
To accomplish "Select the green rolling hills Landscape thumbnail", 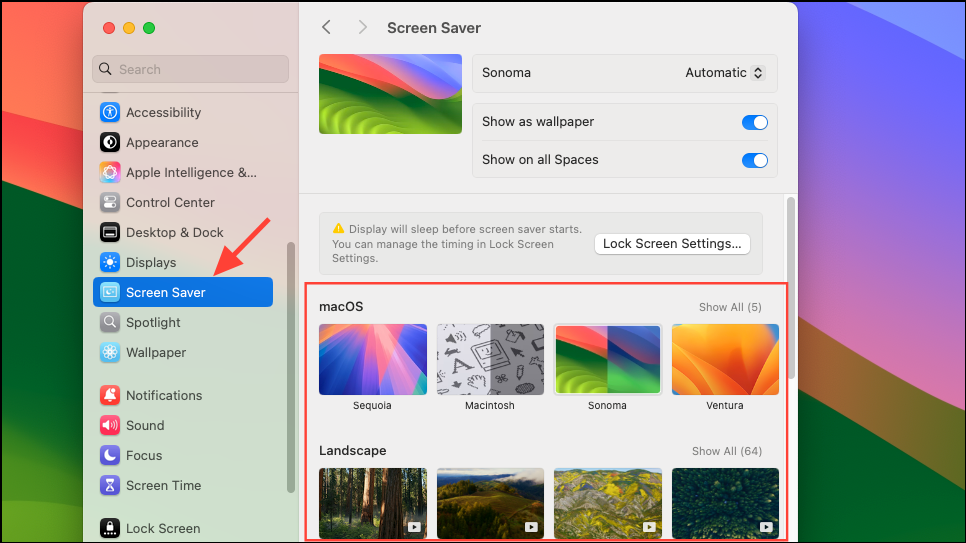I will point(490,503).
